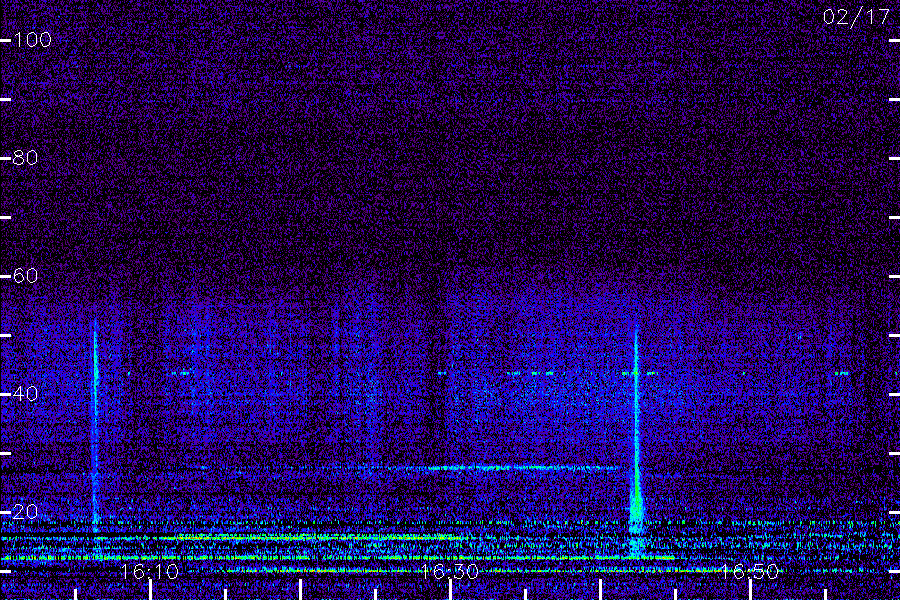Click the 16:10 time label
Screen dimensions: 900x600
tap(150, 571)
